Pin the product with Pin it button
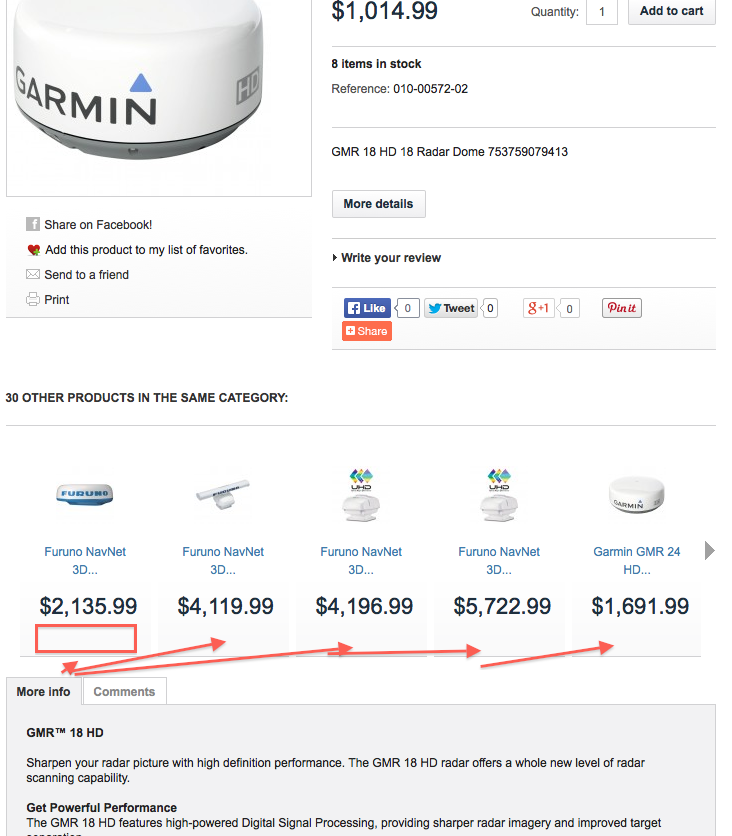This screenshot has width=732, height=836. [x=622, y=308]
